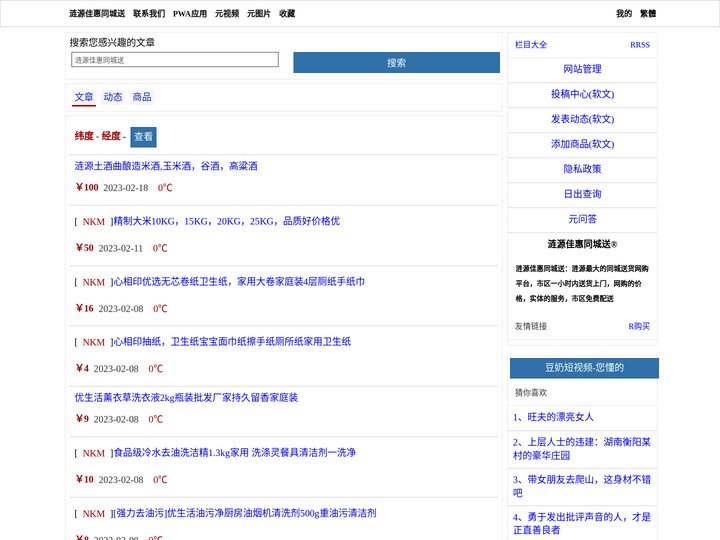Click NKM tag beside 强力去油污 listing
Screen dimensions: 720x540
coord(94,514)
